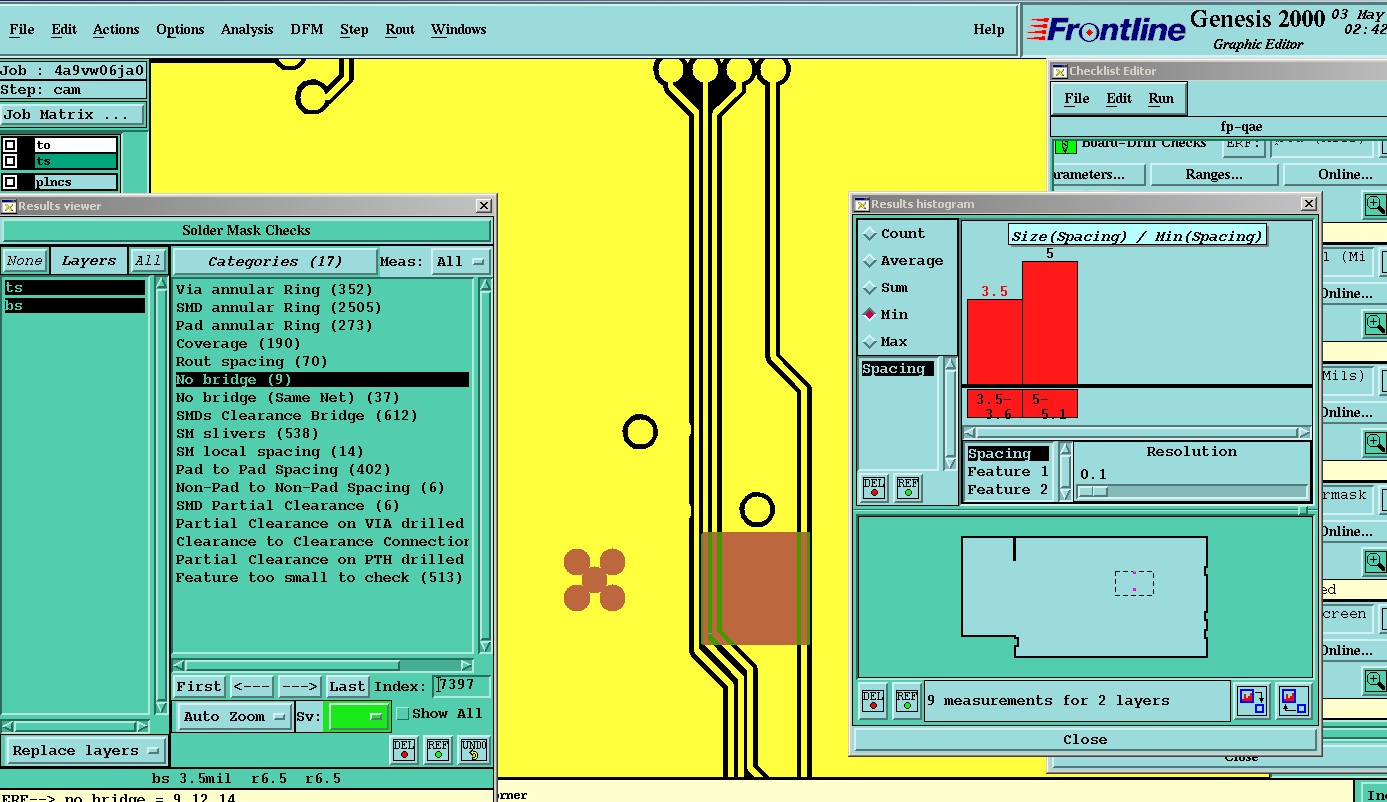
Task: Click categories list horizontal scrollbar
Action: coord(323,665)
